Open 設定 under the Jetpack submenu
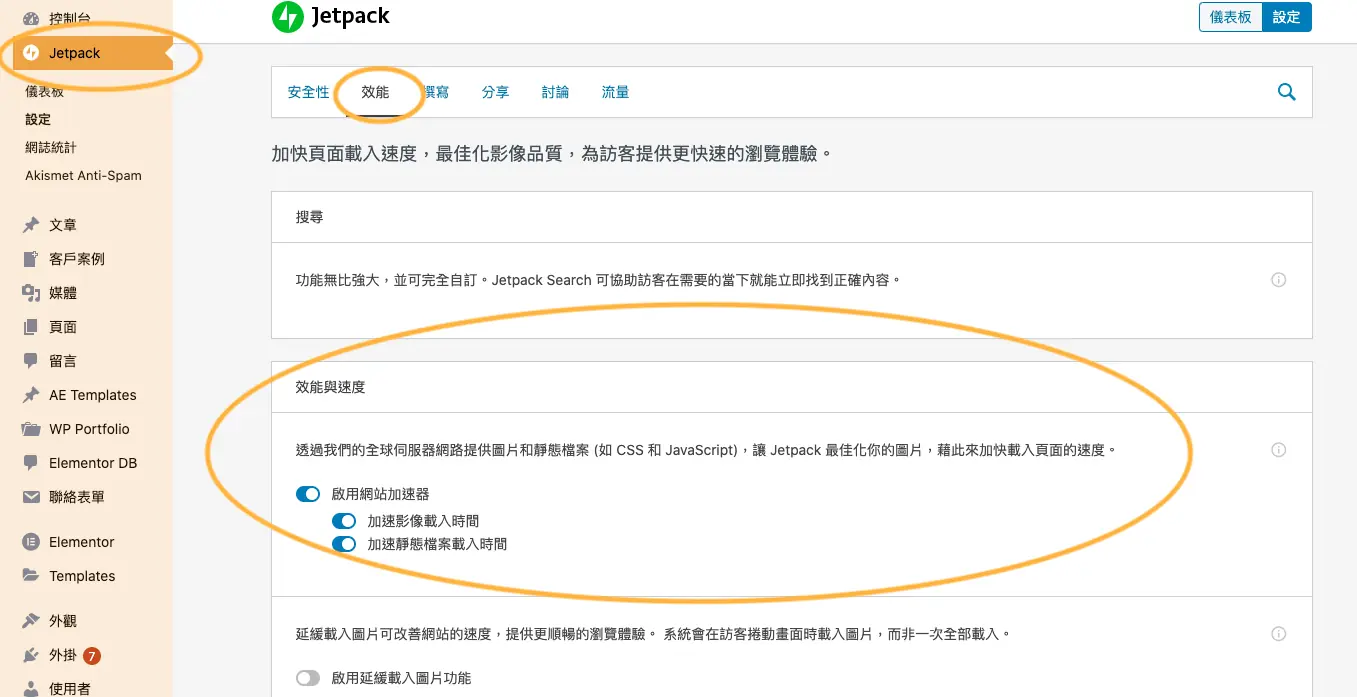This screenshot has width=1357, height=697. (38, 119)
